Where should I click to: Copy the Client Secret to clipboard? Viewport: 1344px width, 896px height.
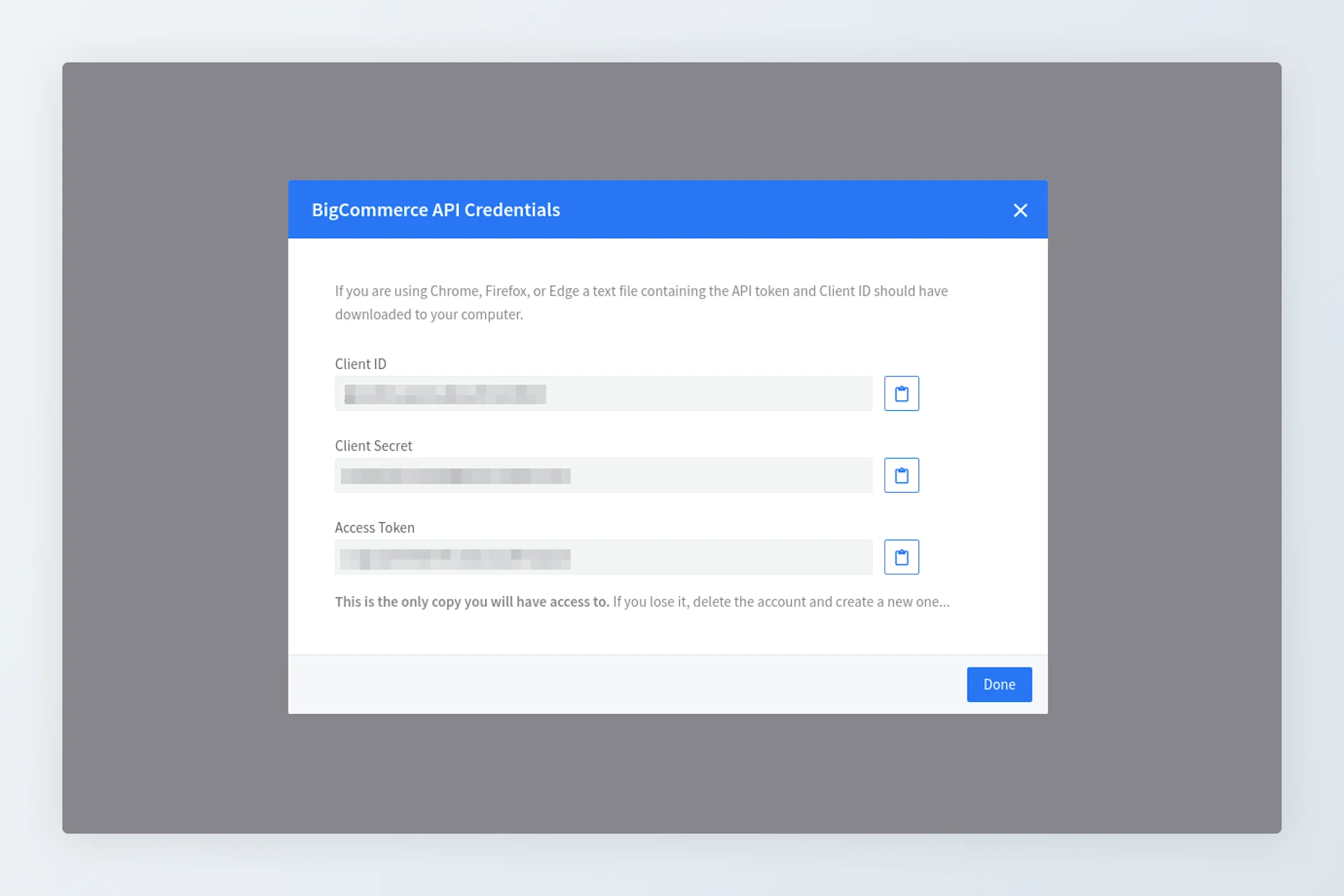(x=901, y=475)
